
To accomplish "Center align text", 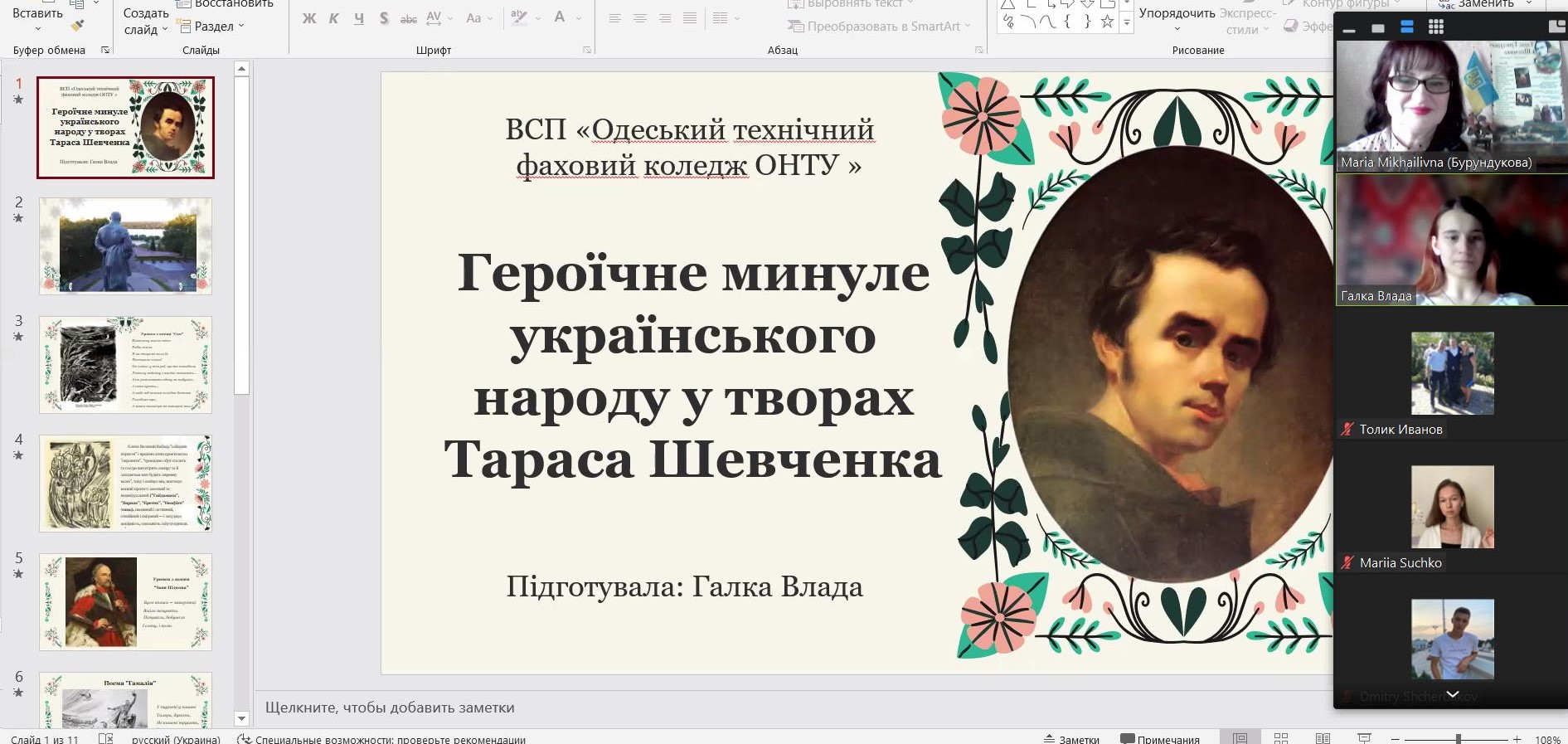I will tap(640, 18).
